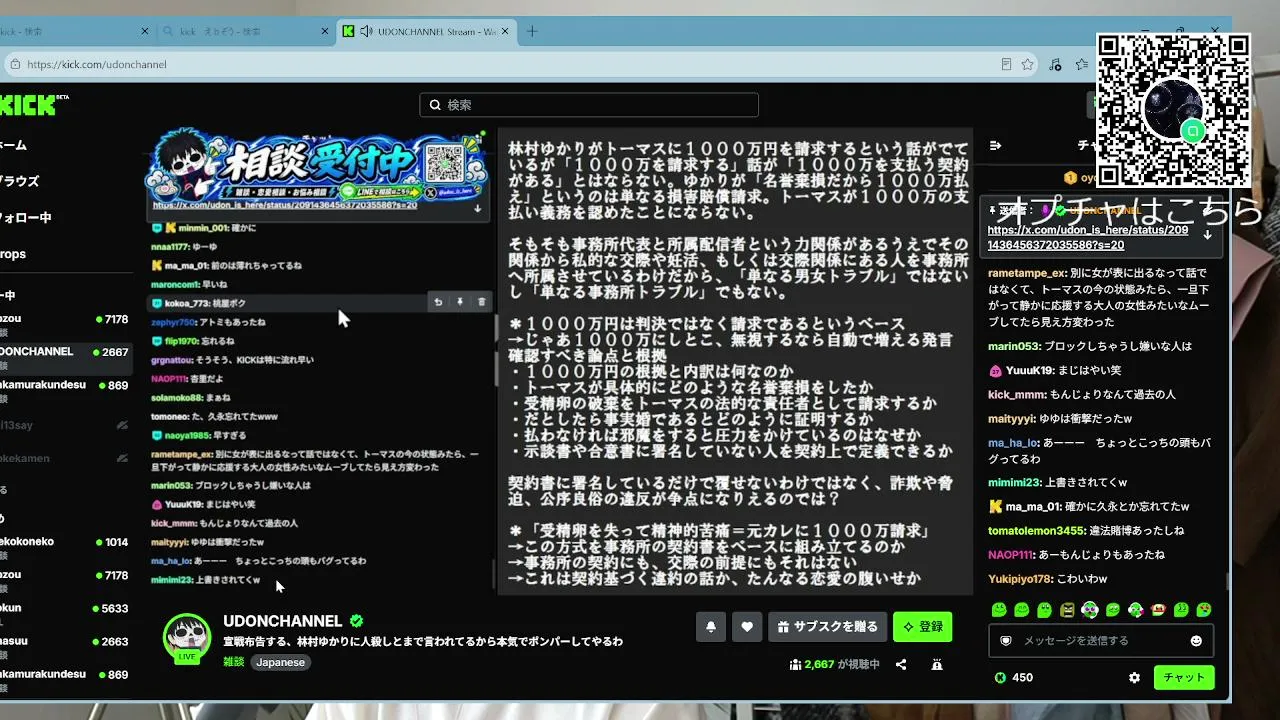Click username NAOP111 in right chat
Screen dimensions: 1280x720
(1010, 554)
